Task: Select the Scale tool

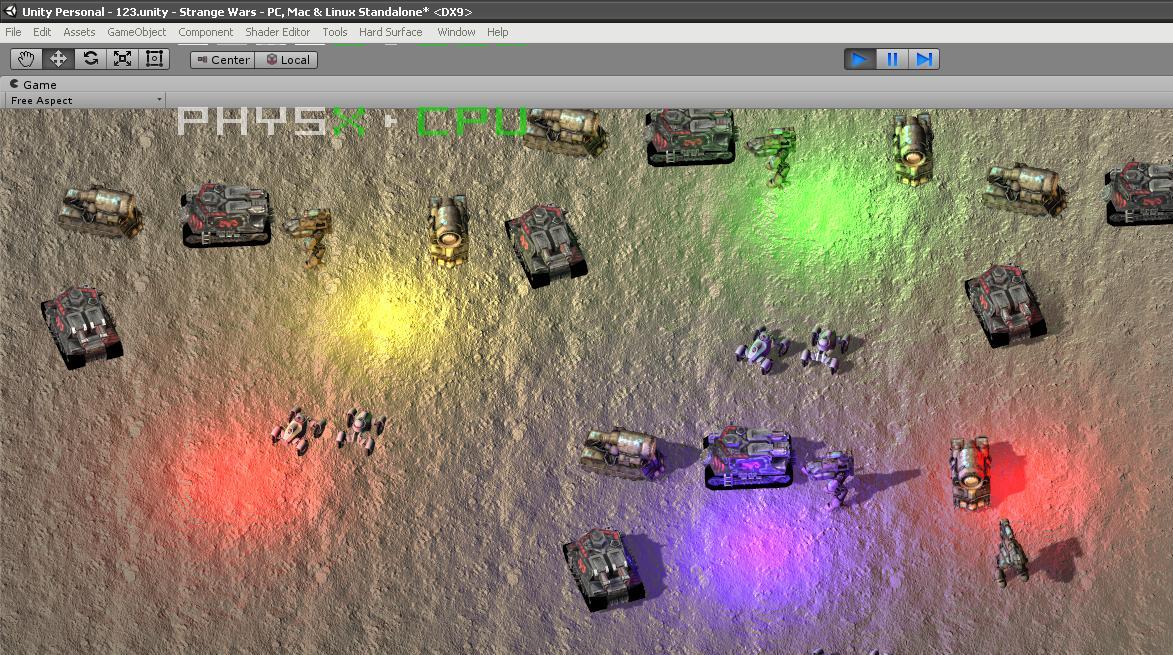Action: pos(122,59)
